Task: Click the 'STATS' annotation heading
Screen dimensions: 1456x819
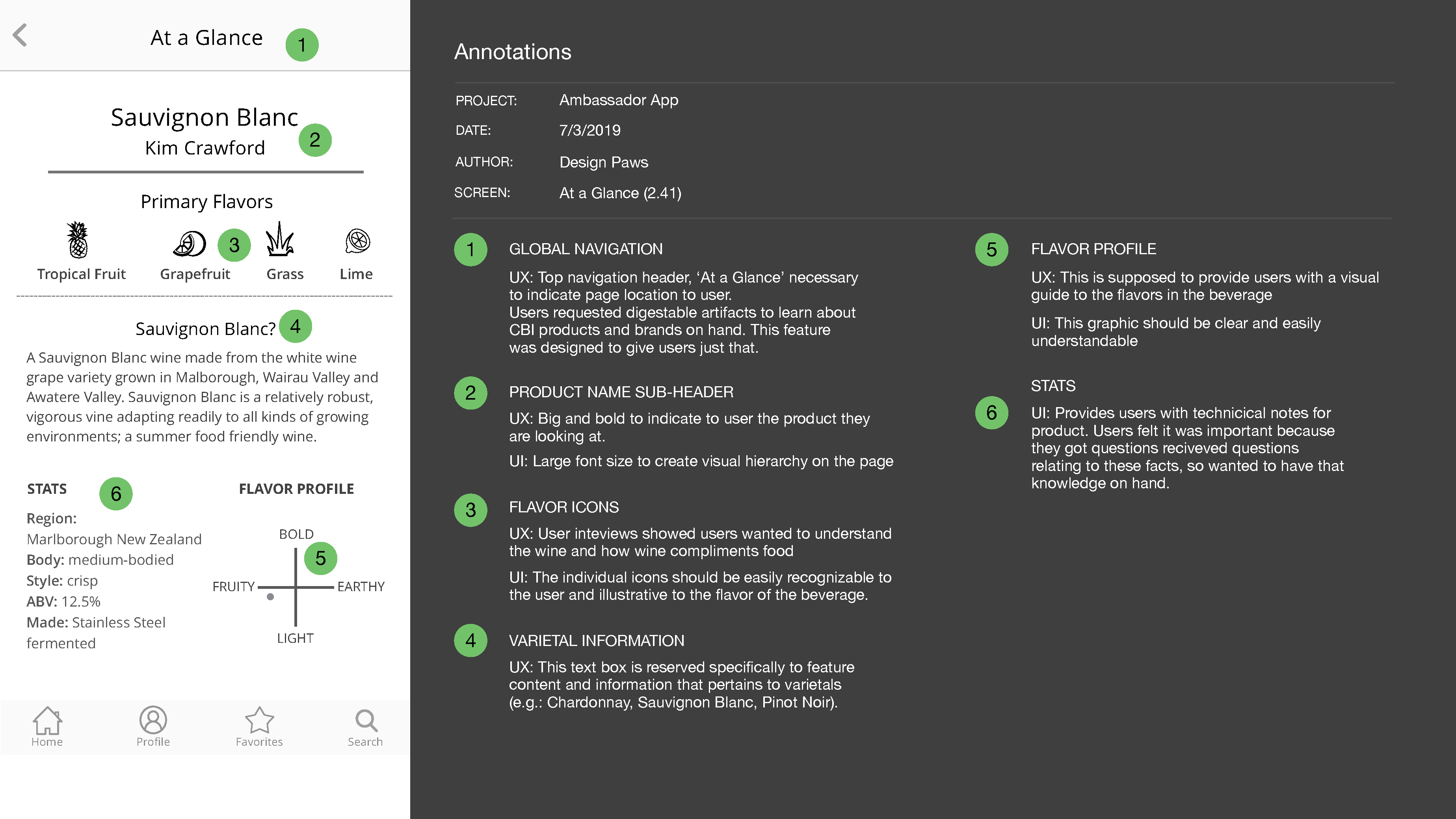Action: click(x=1054, y=386)
